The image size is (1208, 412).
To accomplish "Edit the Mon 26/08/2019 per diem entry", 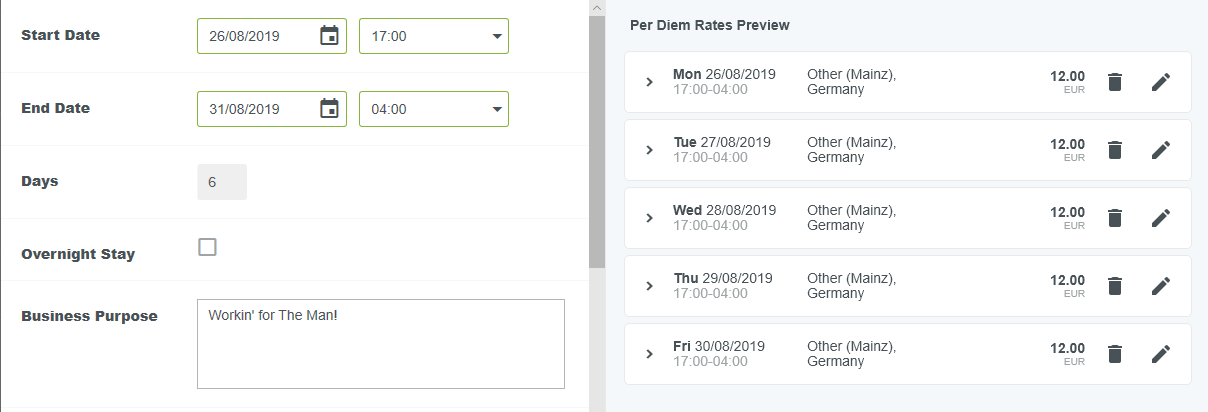I will coord(1160,82).
